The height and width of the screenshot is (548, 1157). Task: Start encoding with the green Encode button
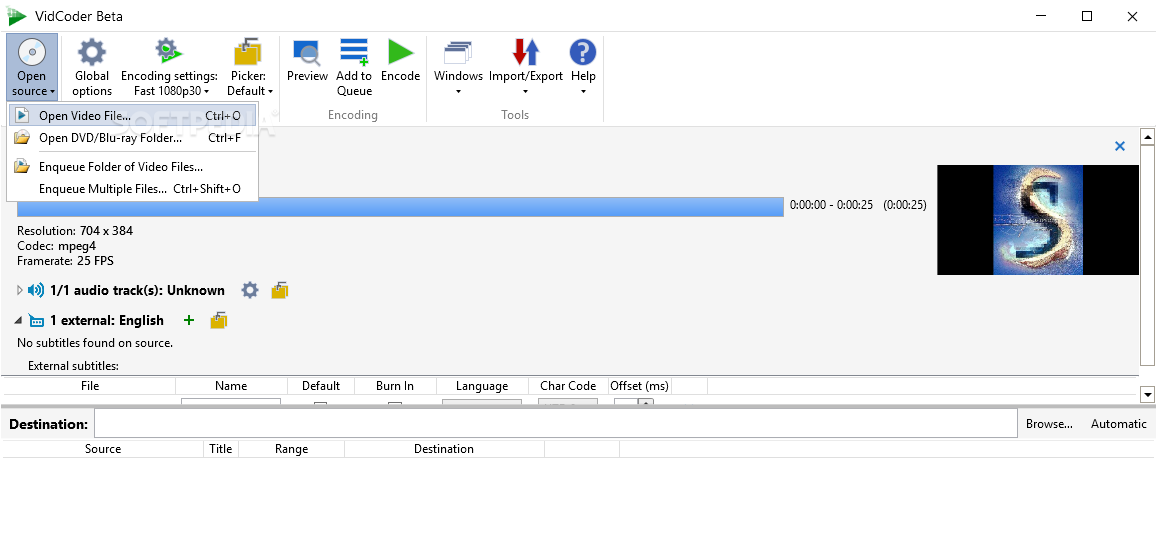pyautogui.click(x=401, y=61)
